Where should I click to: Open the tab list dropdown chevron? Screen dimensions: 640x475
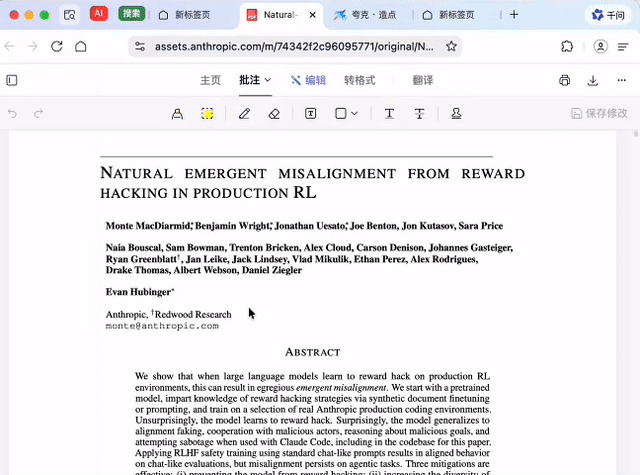click(67, 15)
